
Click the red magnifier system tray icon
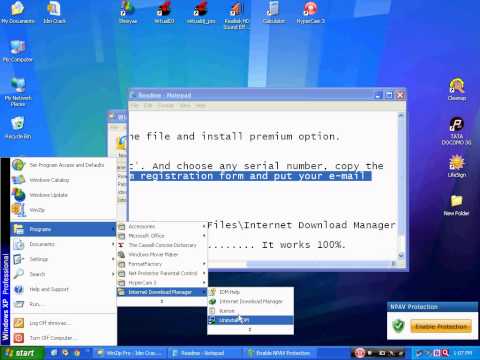click(x=445, y=353)
